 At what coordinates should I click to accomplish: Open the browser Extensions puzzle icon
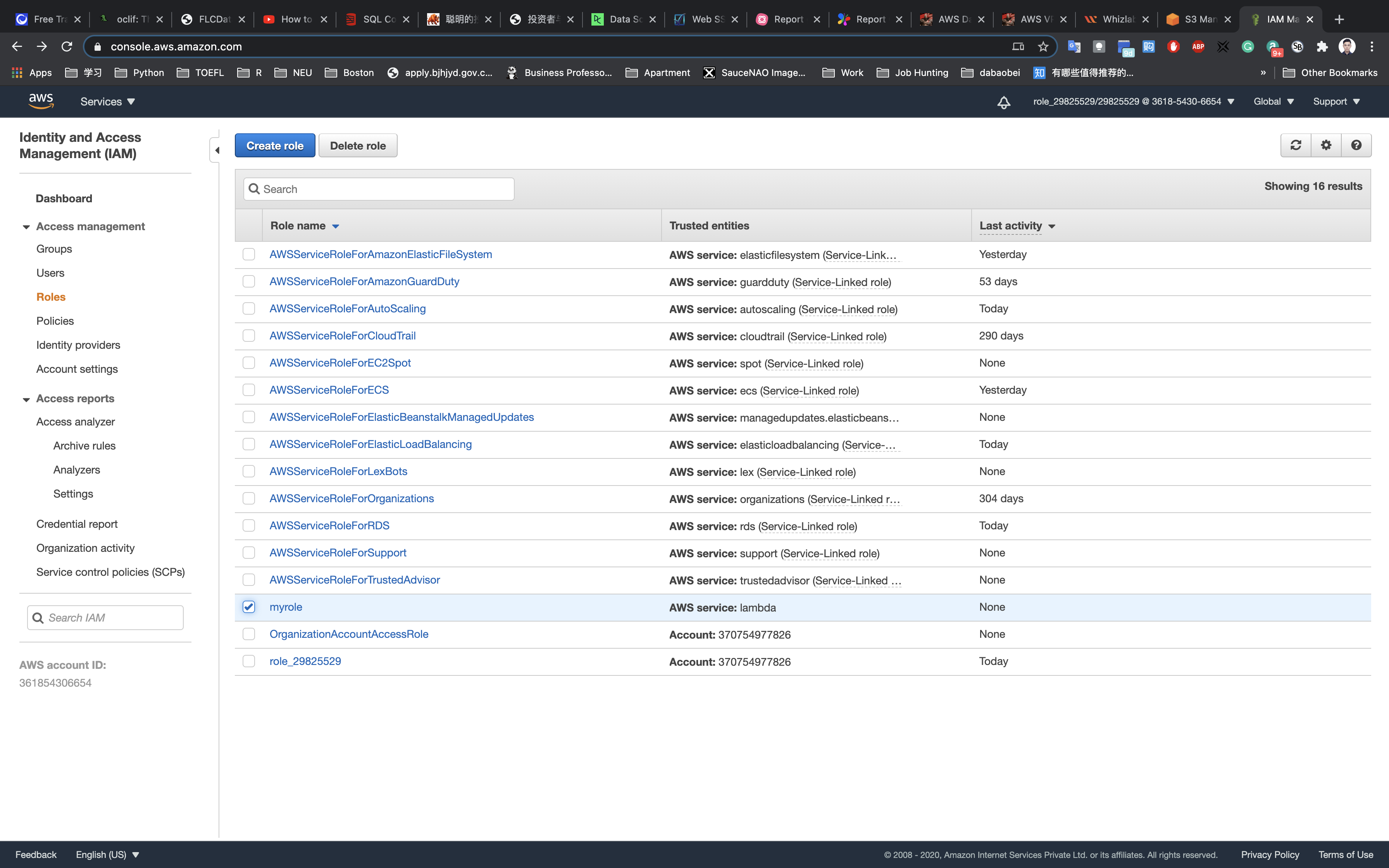(1322, 46)
